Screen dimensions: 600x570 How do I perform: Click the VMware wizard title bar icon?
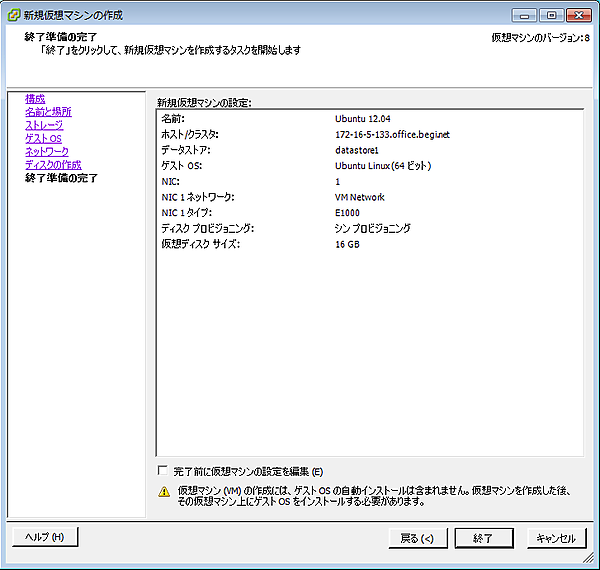(14, 15)
